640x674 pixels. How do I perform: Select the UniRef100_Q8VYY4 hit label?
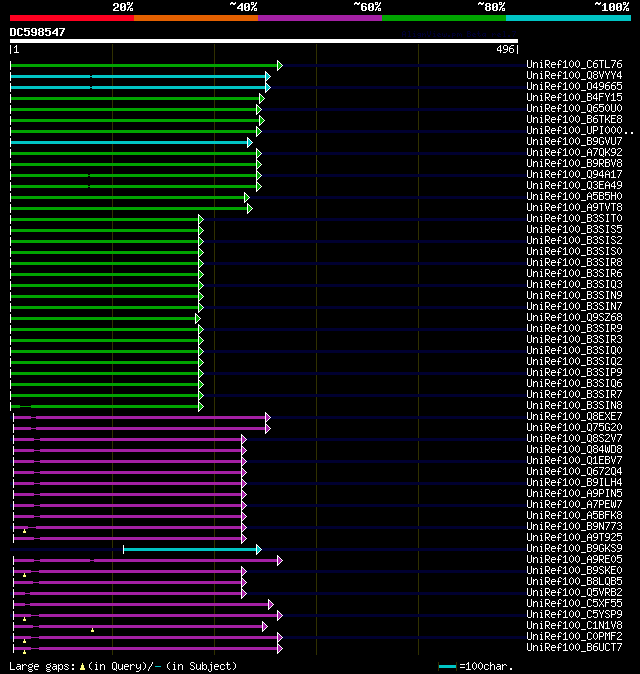tap(574, 76)
